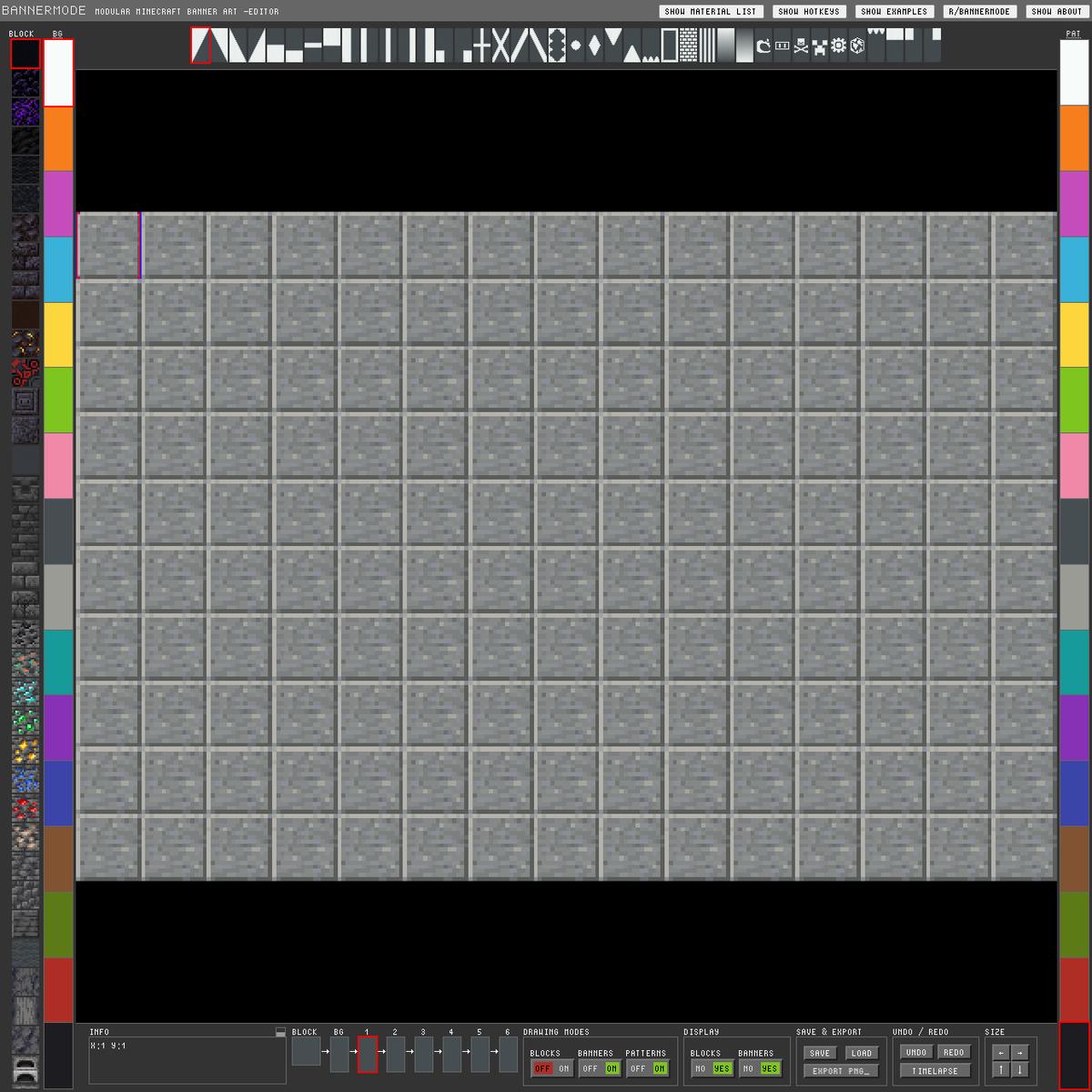Select the skull banner pattern icon
This screenshot has width=1092, height=1092.
click(x=801, y=45)
